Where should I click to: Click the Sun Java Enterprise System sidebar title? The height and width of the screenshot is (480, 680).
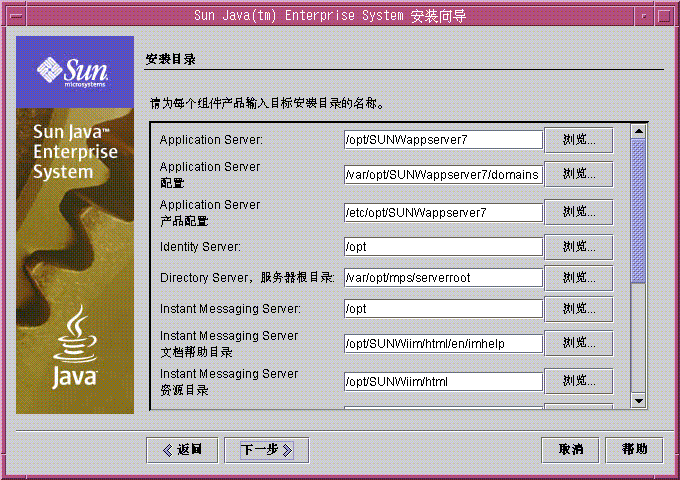[x=75, y=152]
